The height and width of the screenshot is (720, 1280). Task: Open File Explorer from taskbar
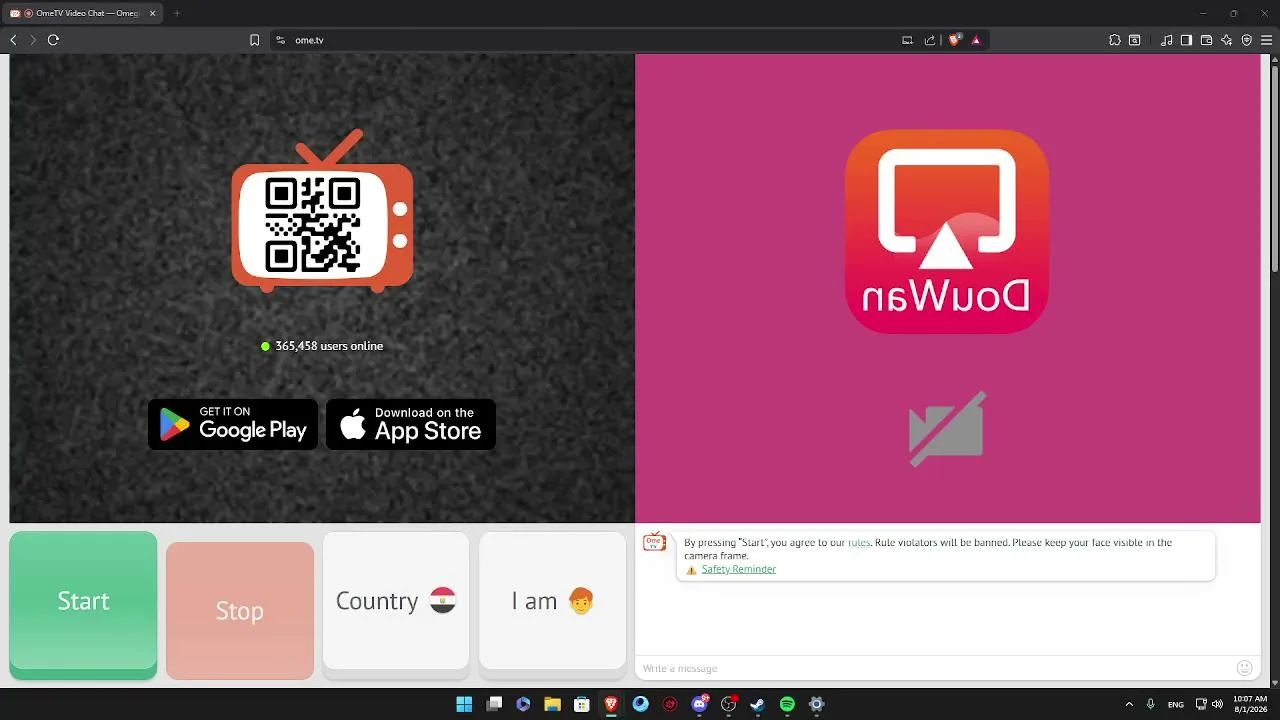click(x=552, y=704)
